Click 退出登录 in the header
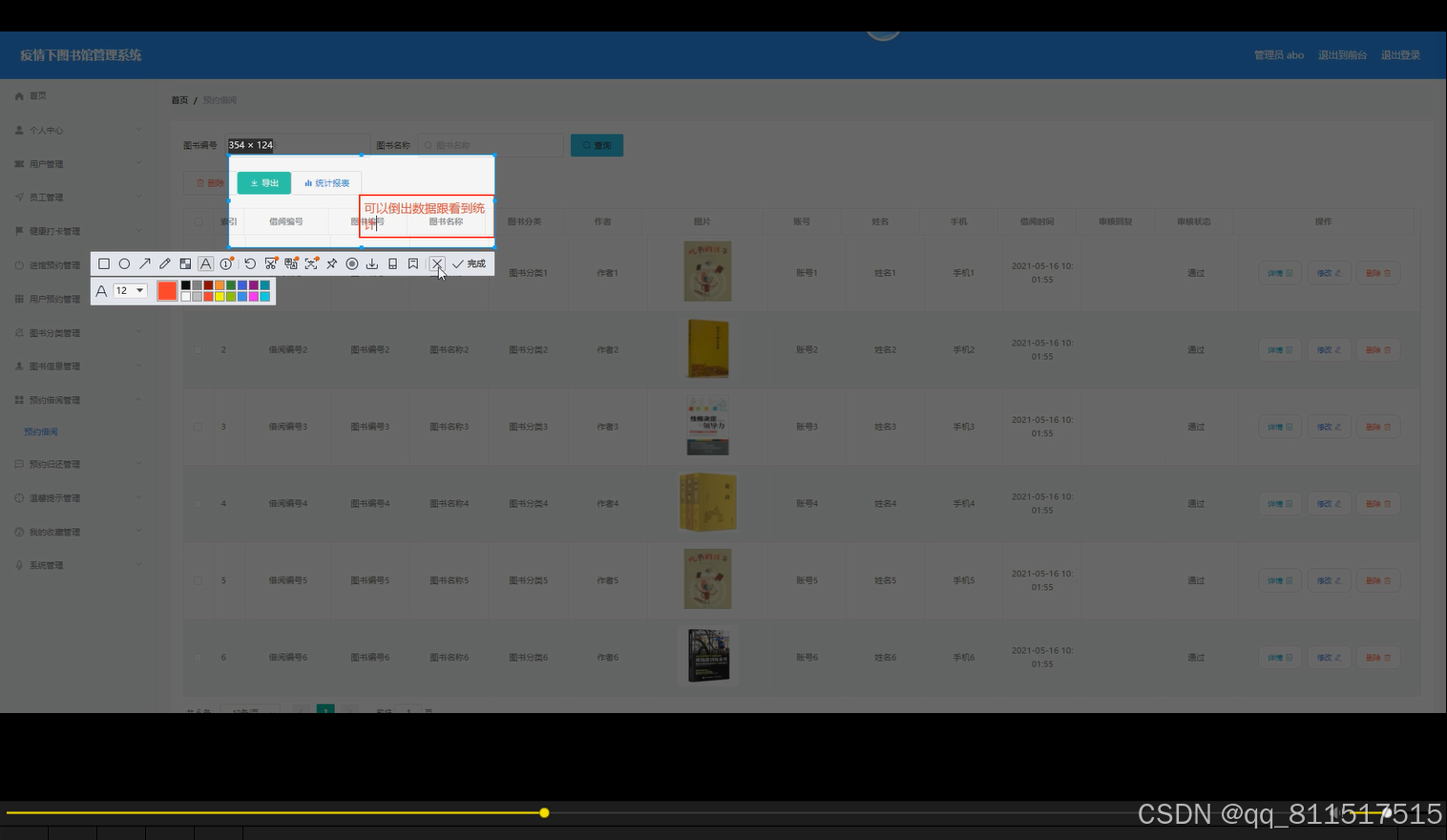The height and width of the screenshot is (840, 1447). point(1400,55)
